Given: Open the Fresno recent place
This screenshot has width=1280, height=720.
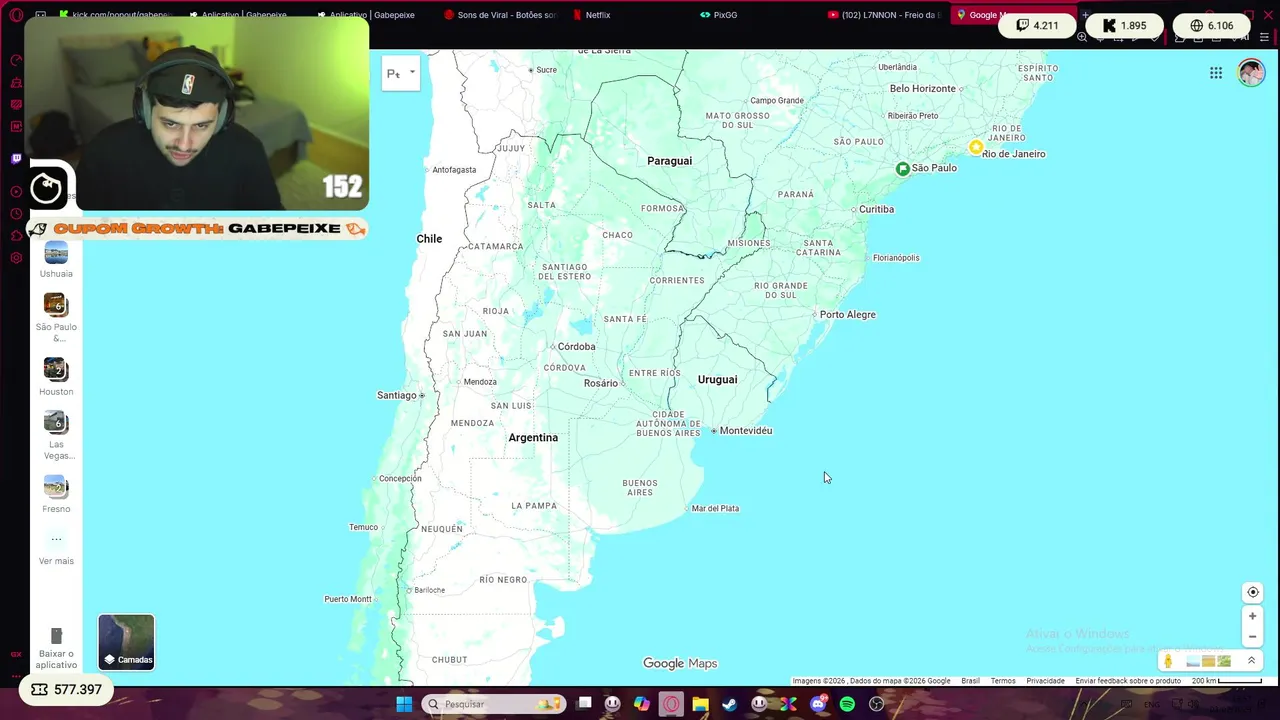Looking at the screenshot, I should click(56, 494).
